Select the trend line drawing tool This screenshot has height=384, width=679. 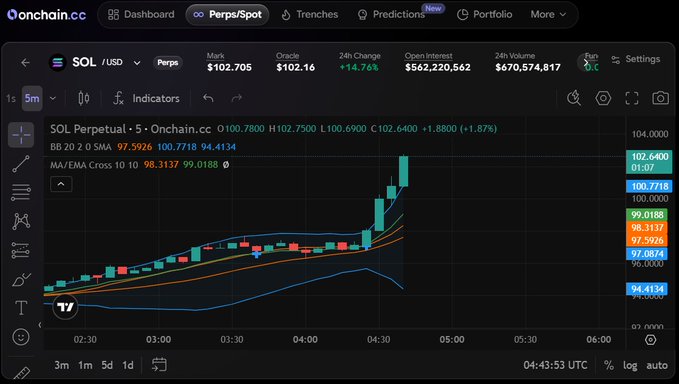point(21,164)
